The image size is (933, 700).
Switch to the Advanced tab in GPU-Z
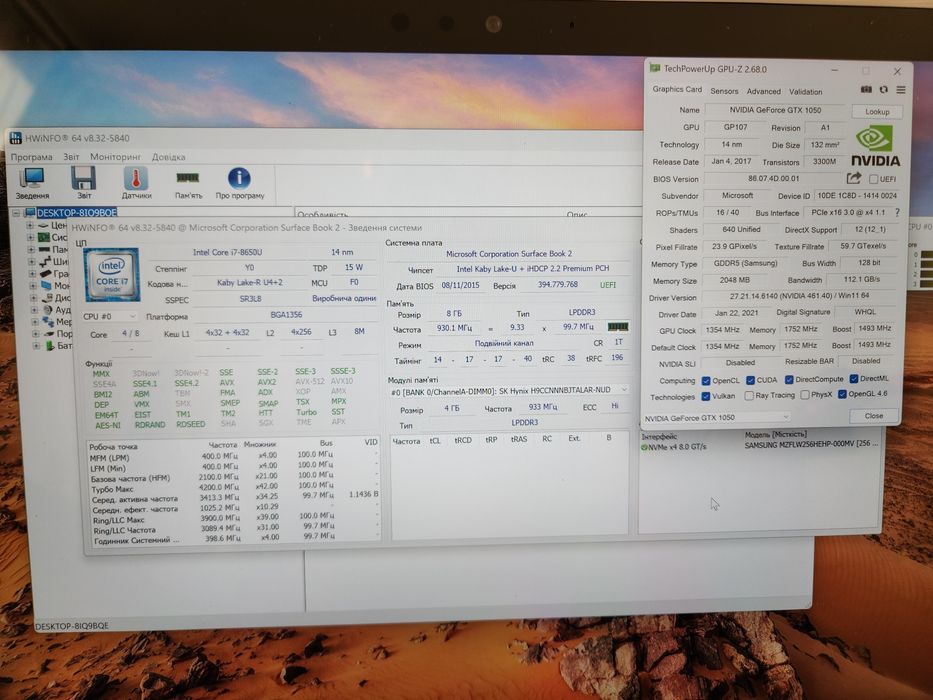pos(763,92)
